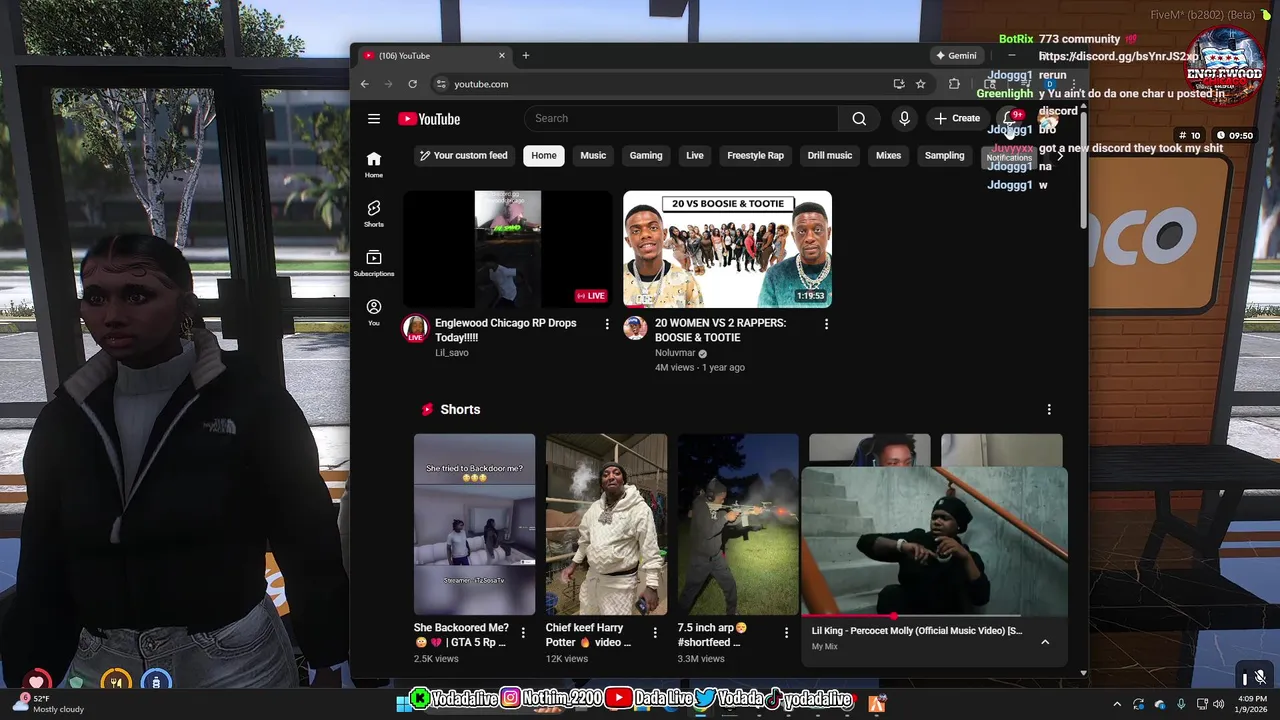Open the Noluvmar channel avatar

pyautogui.click(x=635, y=328)
